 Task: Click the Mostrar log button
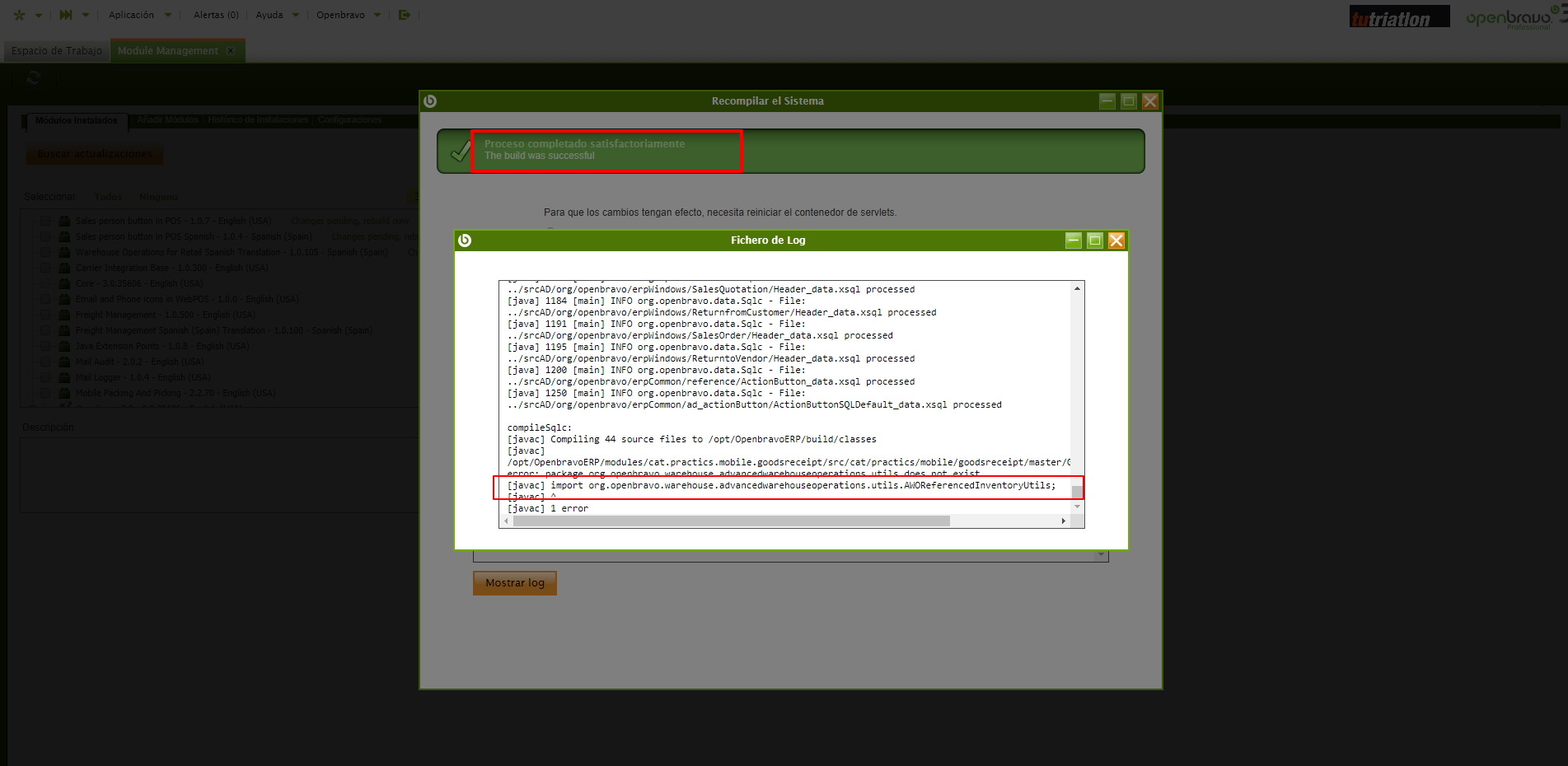tap(515, 583)
